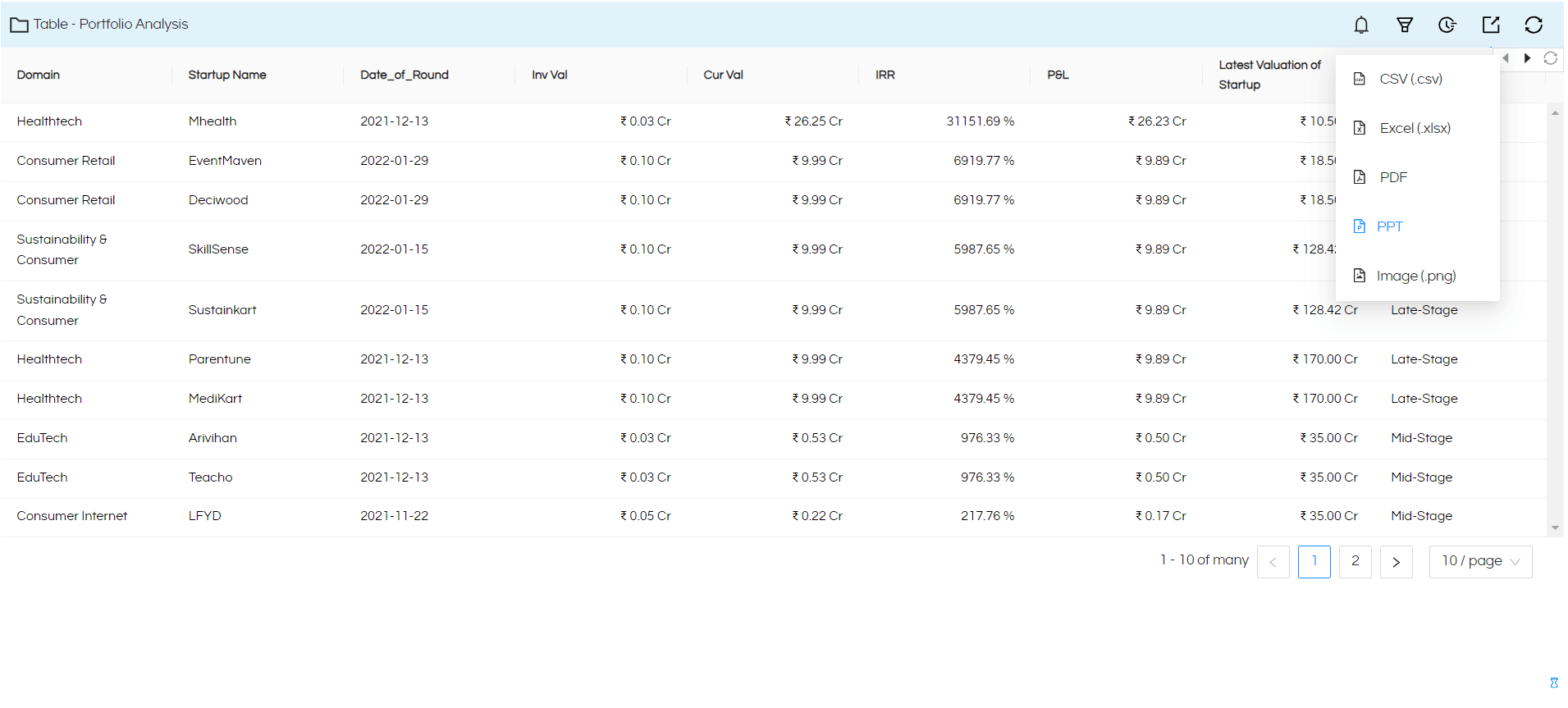Screen dimensions: 1568x708
Task: Click the refresh icon in header
Action: (x=1534, y=25)
